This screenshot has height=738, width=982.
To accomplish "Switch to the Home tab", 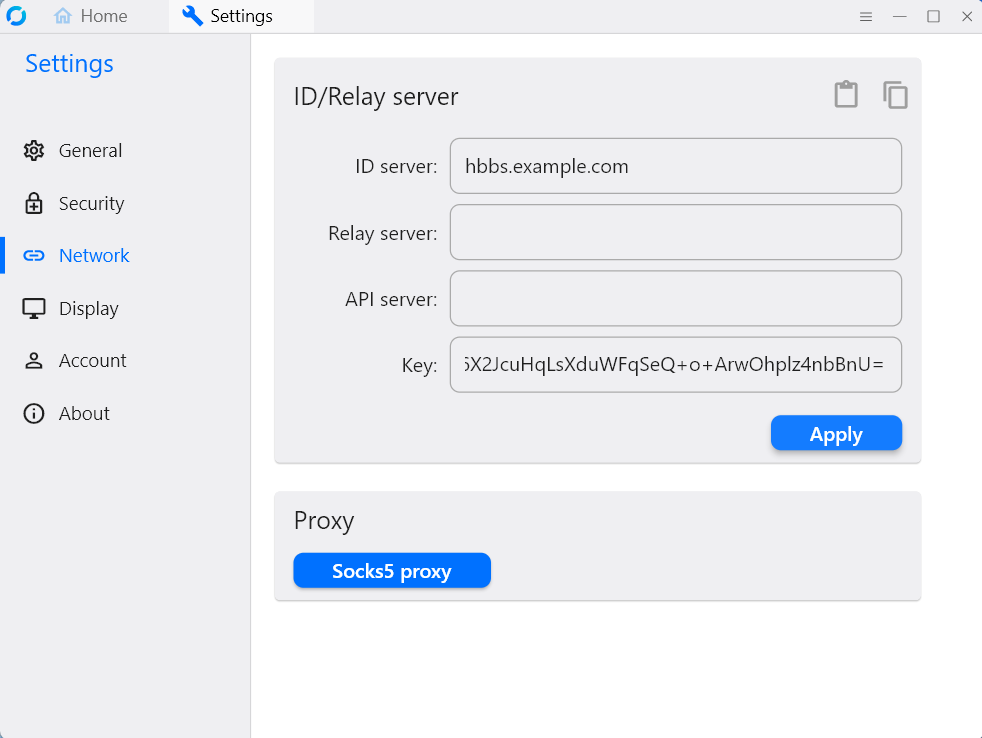I will pos(91,16).
